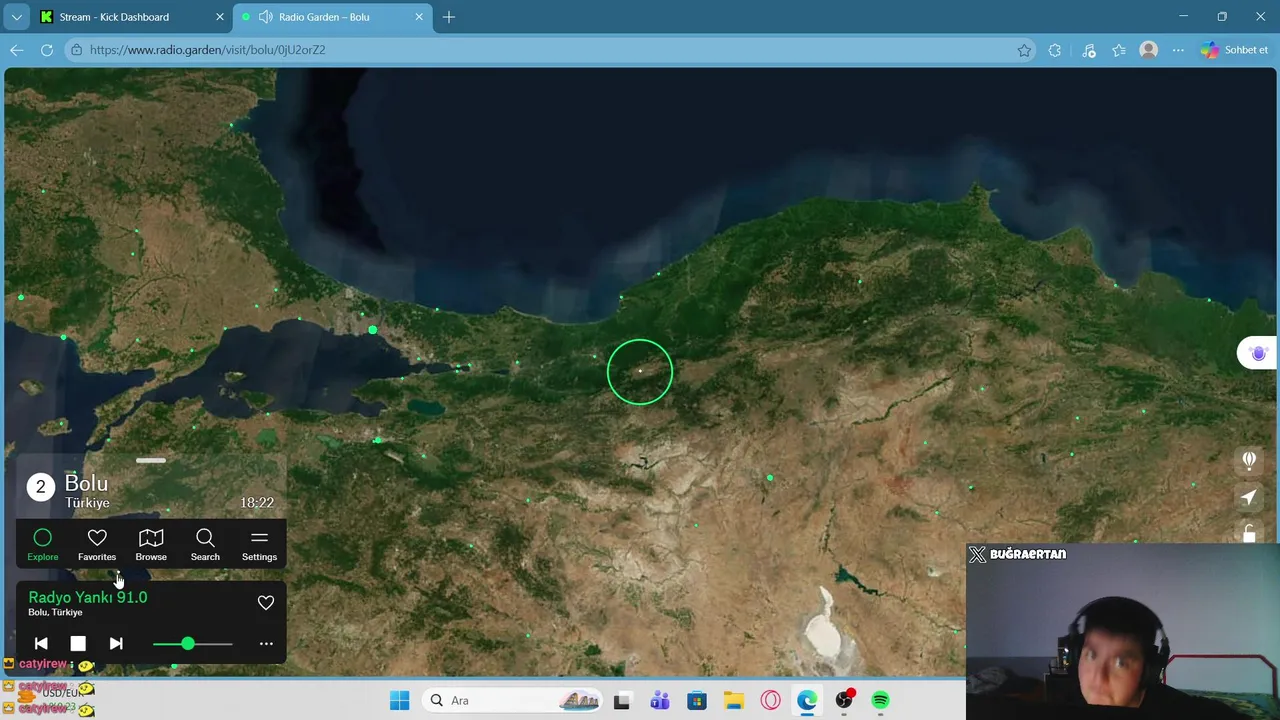Open Task View from the taskbar
Screen dimensions: 1280x720
[x=622, y=700]
